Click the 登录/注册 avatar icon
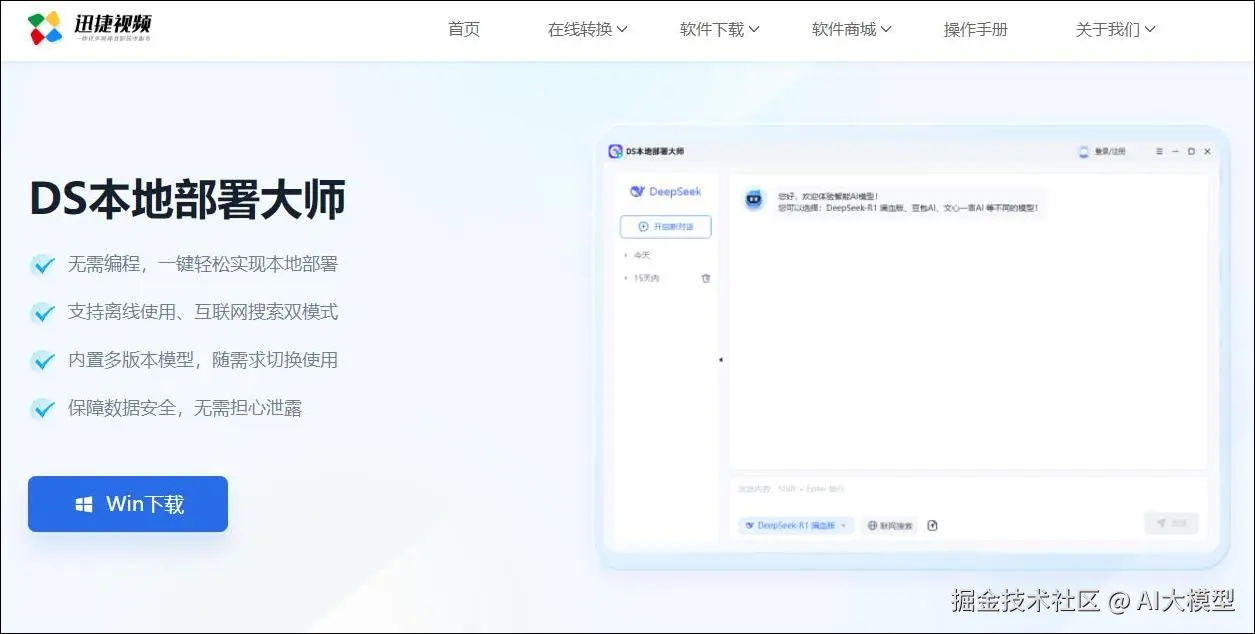This screenshot has height=634, width=1255. click(x=1083, y=151)
